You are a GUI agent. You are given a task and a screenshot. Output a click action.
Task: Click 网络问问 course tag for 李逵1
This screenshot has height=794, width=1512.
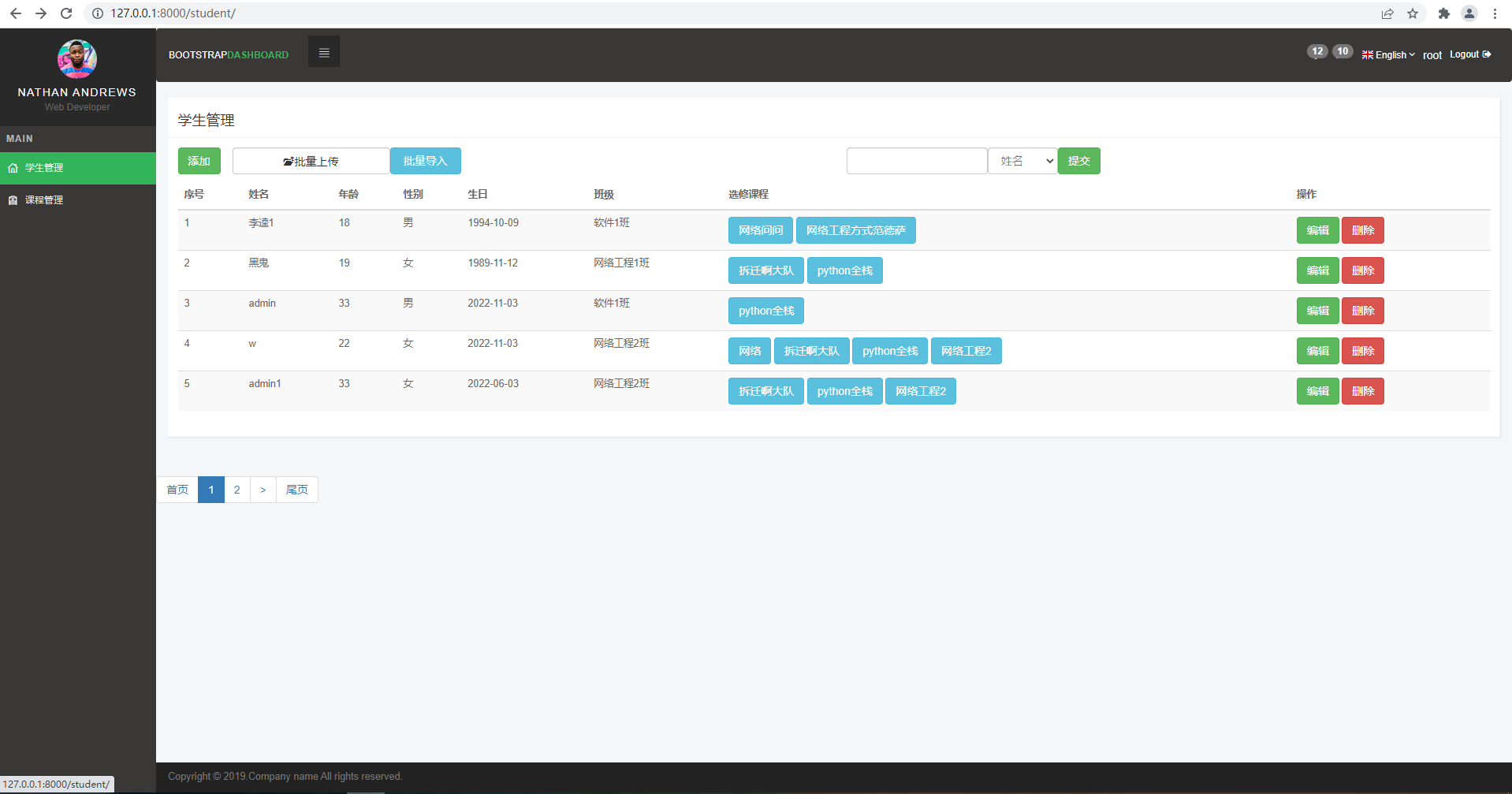[761, 230]
